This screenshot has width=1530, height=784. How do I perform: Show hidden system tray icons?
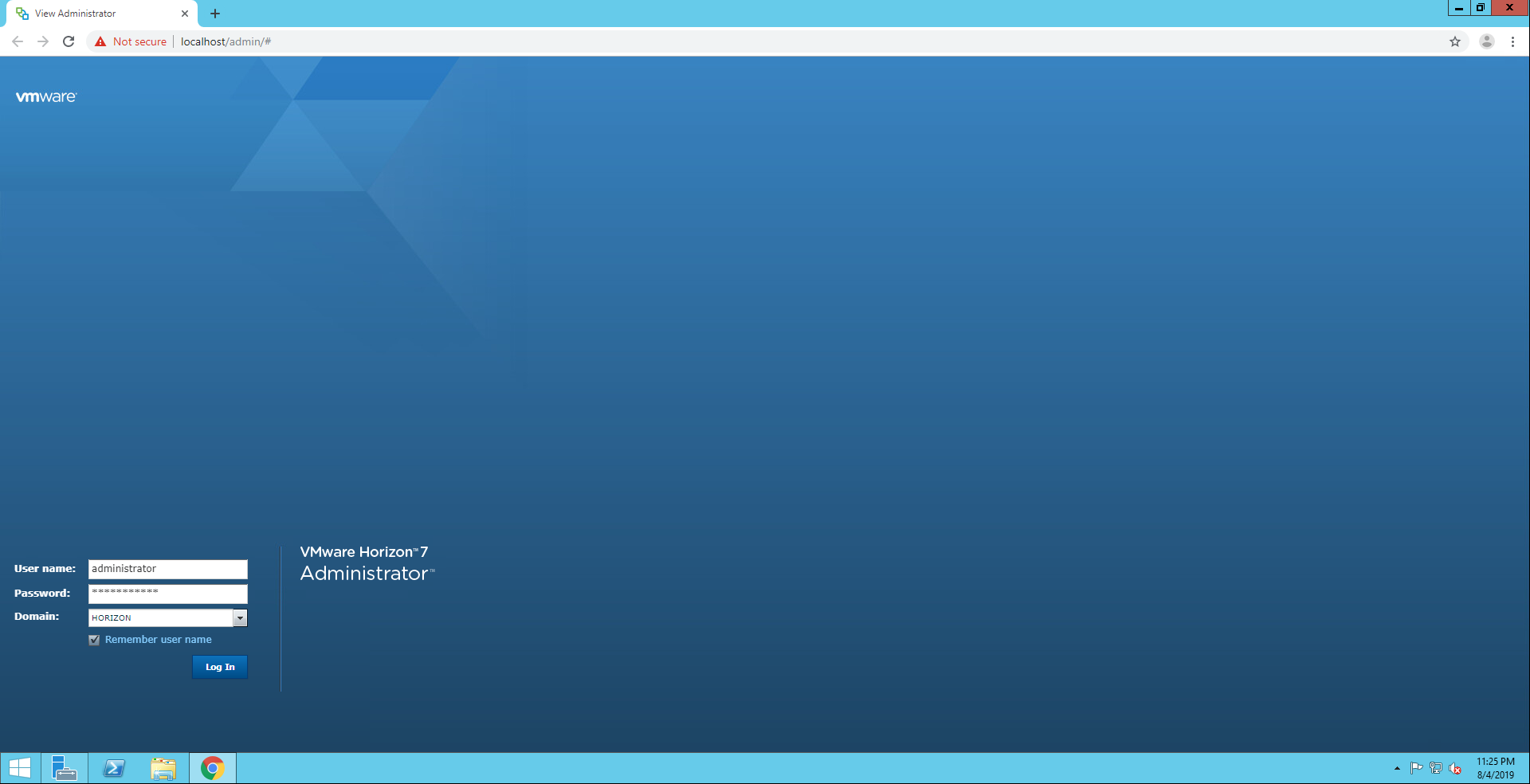click(1397, 768)
